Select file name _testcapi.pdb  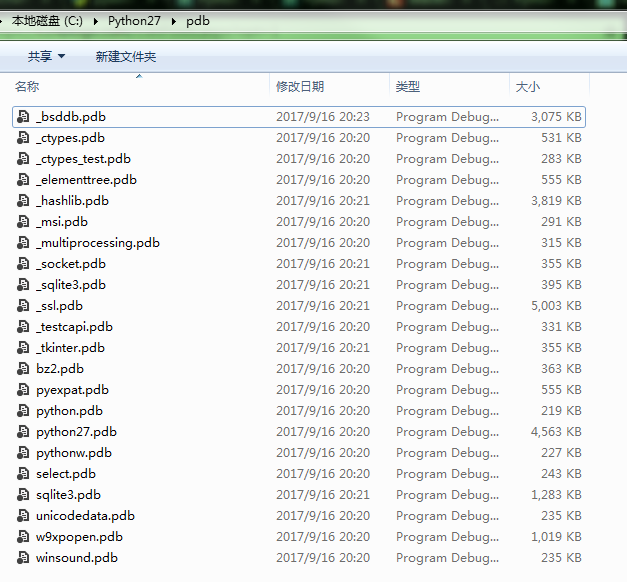[74, 327]
